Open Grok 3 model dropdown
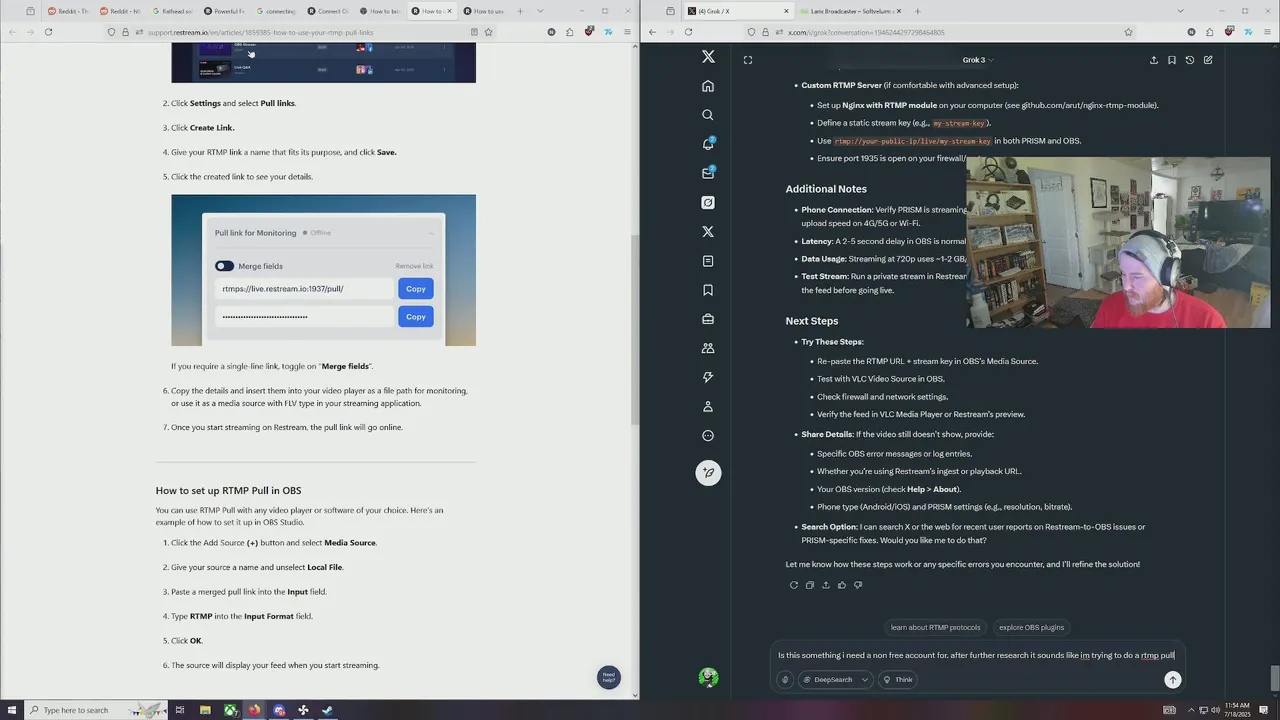Screen dimensions: 1280x720 pyautogui.click(x=978, y=60)
